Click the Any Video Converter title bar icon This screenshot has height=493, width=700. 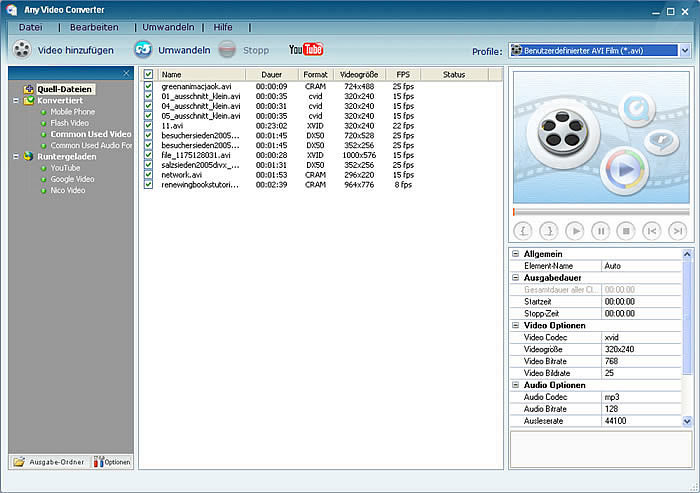pyautogui.click(x=12, y=10)
